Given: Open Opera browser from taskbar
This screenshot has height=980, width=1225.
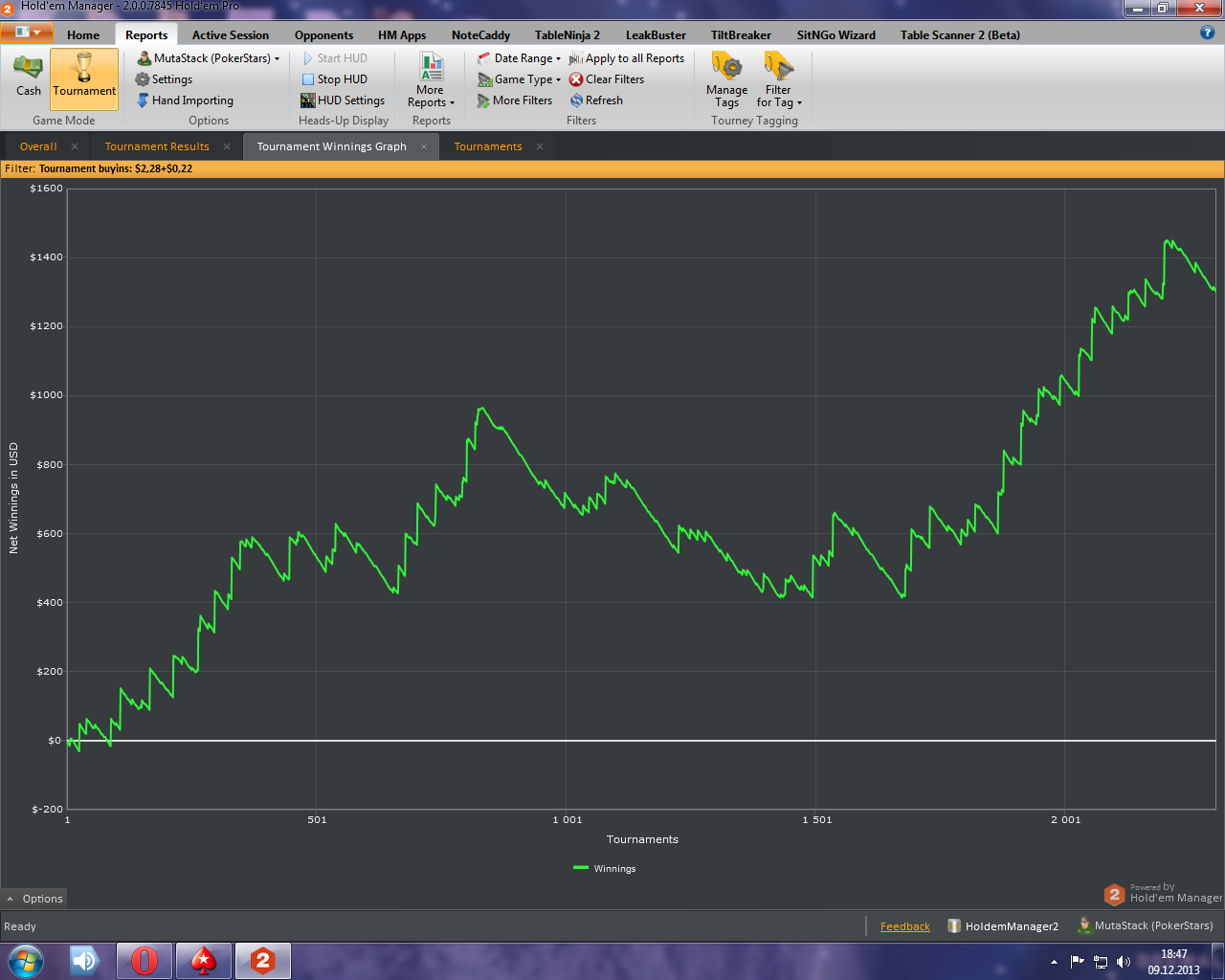Looking at the screenshot, I should (x=145, y=960).
